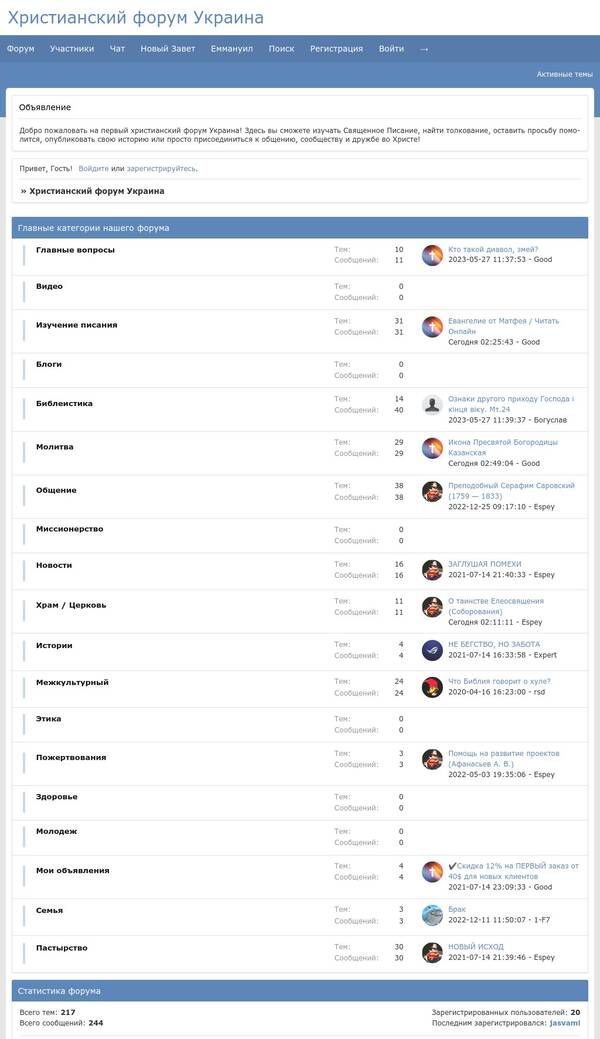Click the Войдите link in guest greeting
Screen dimensions: 600x1039
[x=93, y=169]
